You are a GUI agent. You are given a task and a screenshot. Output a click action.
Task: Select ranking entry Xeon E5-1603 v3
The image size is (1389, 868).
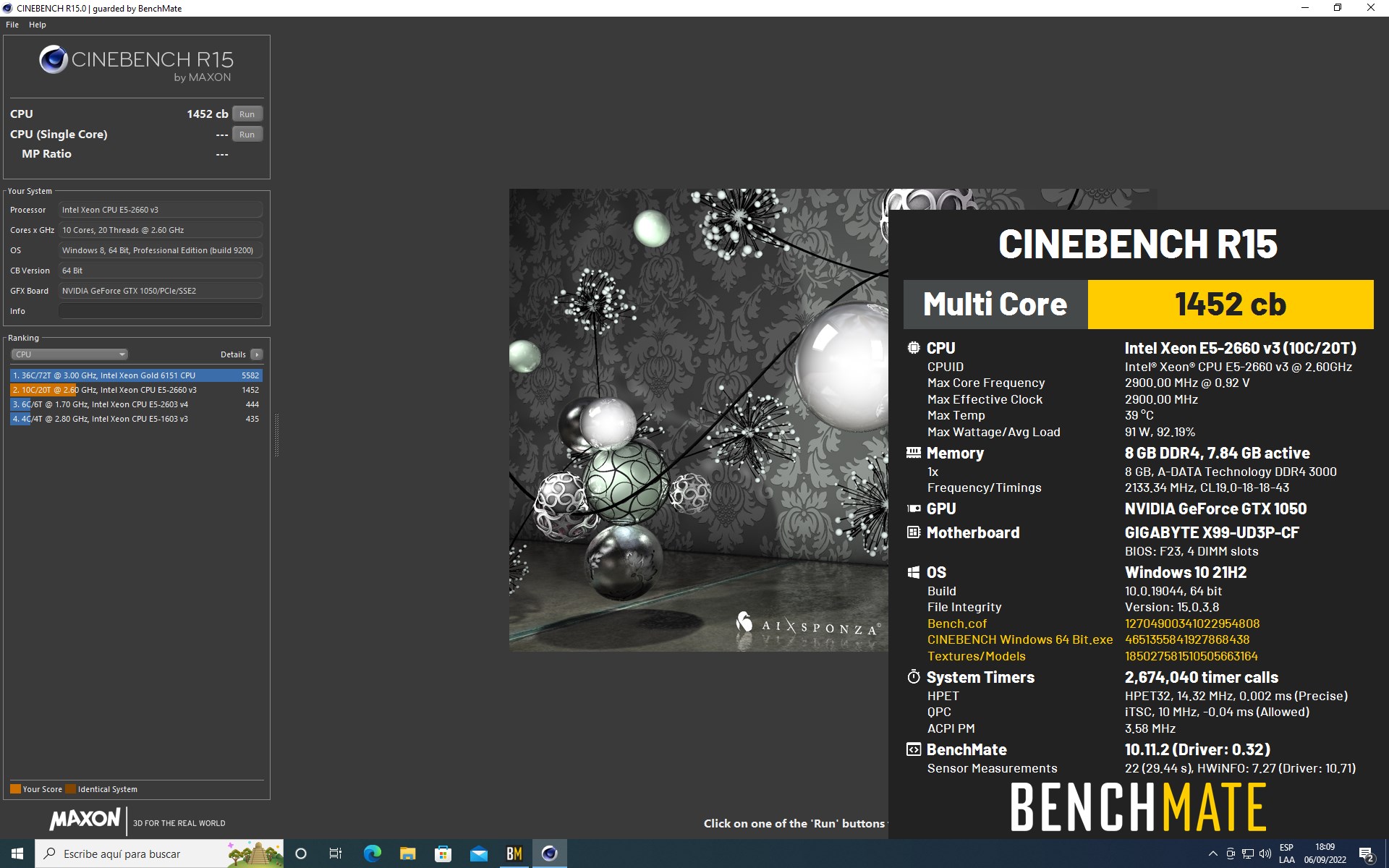coord(136,419)
